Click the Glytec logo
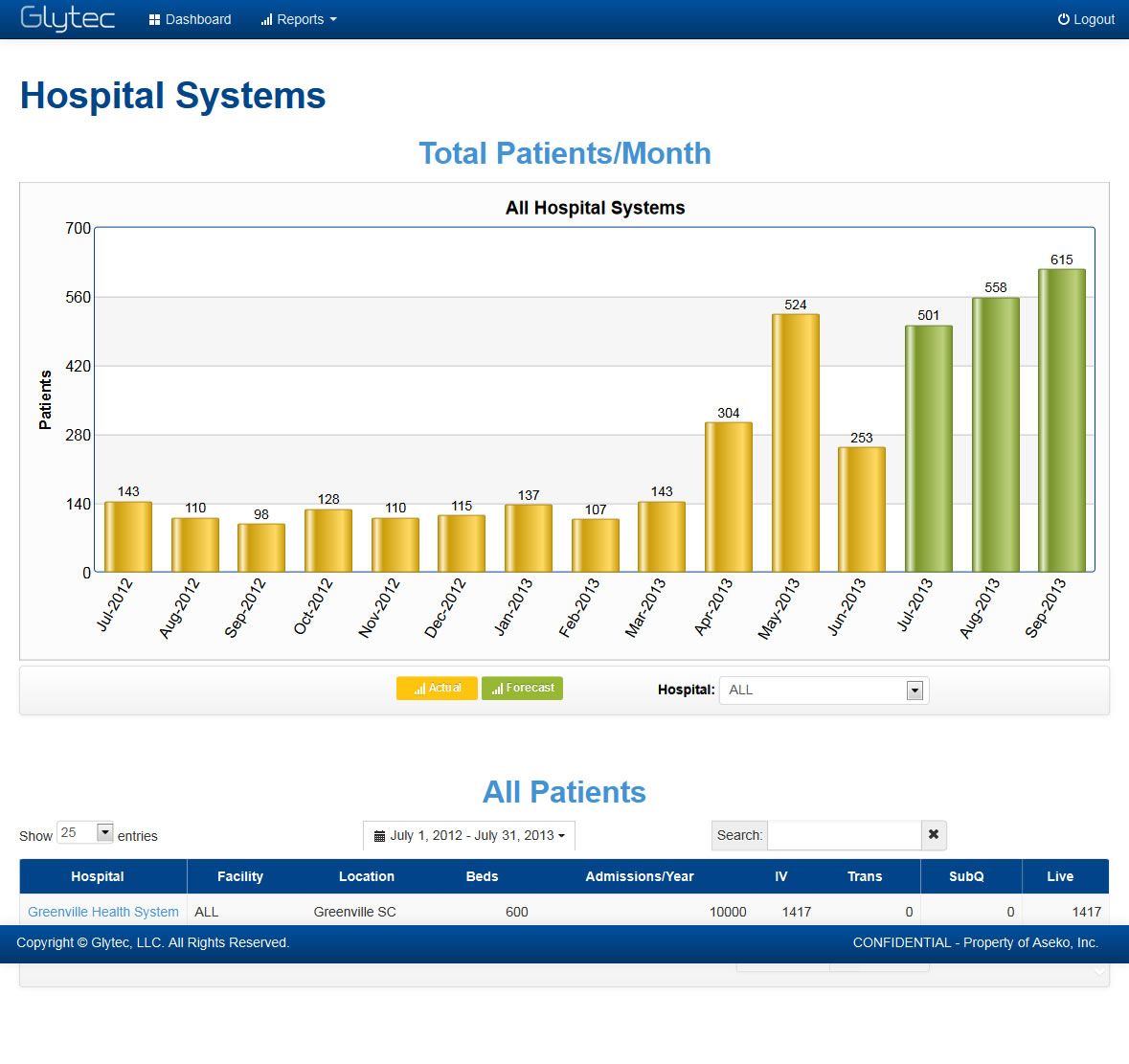 [x=67, y=18]
